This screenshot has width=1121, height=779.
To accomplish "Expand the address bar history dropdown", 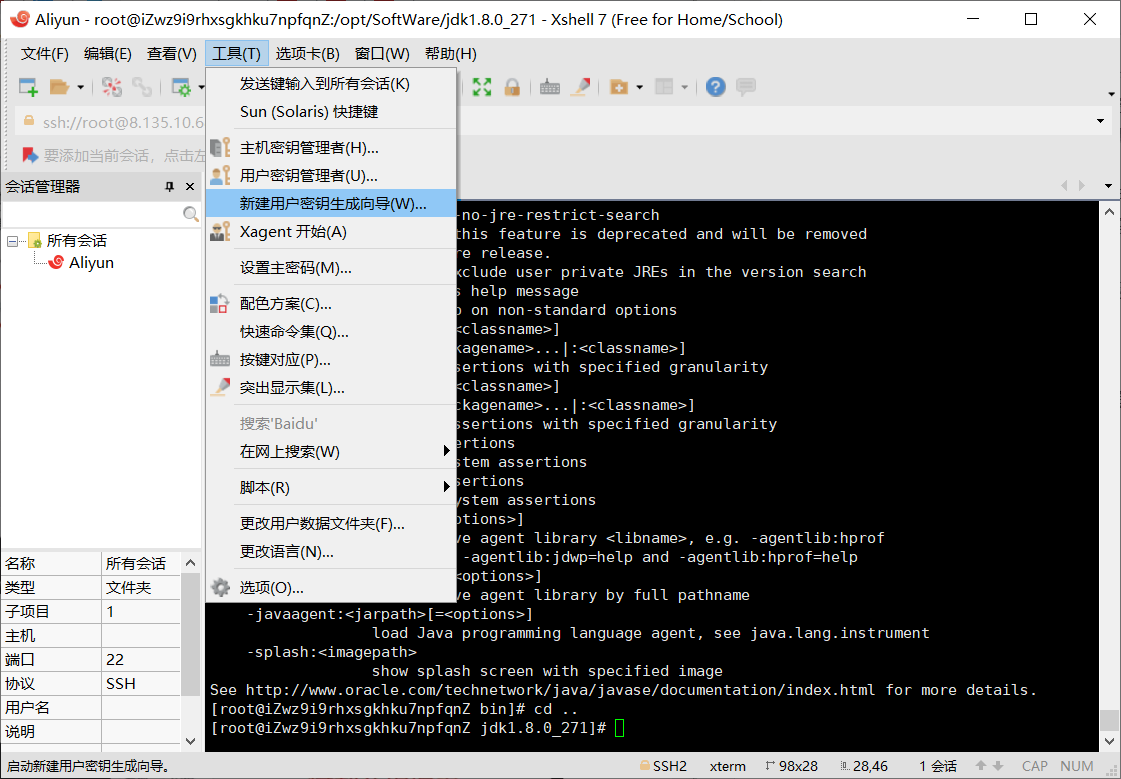I will pos(1100,121).
